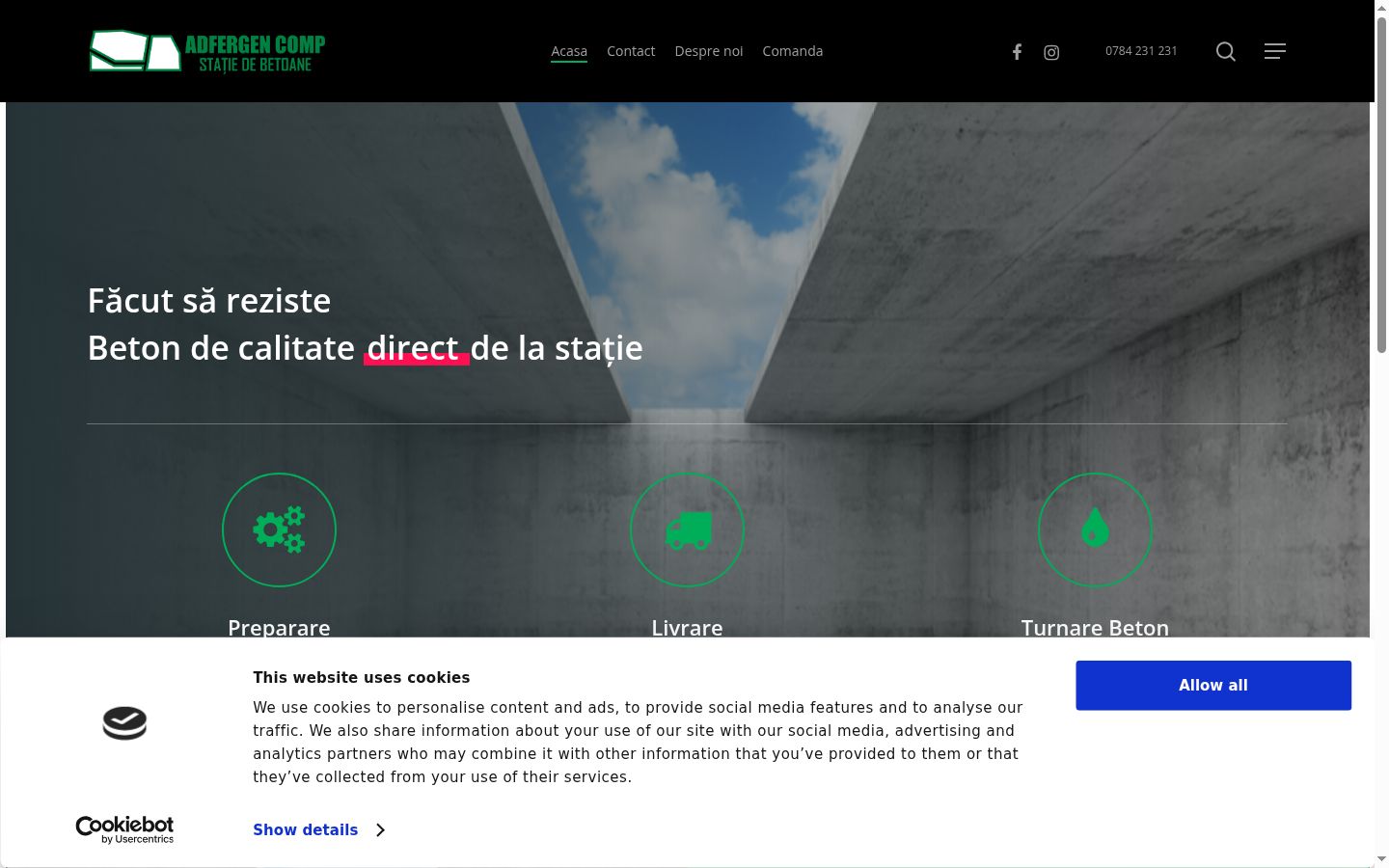Open the Contact menu item
The width and height of the screenshot is (1389, 868).
631,51
